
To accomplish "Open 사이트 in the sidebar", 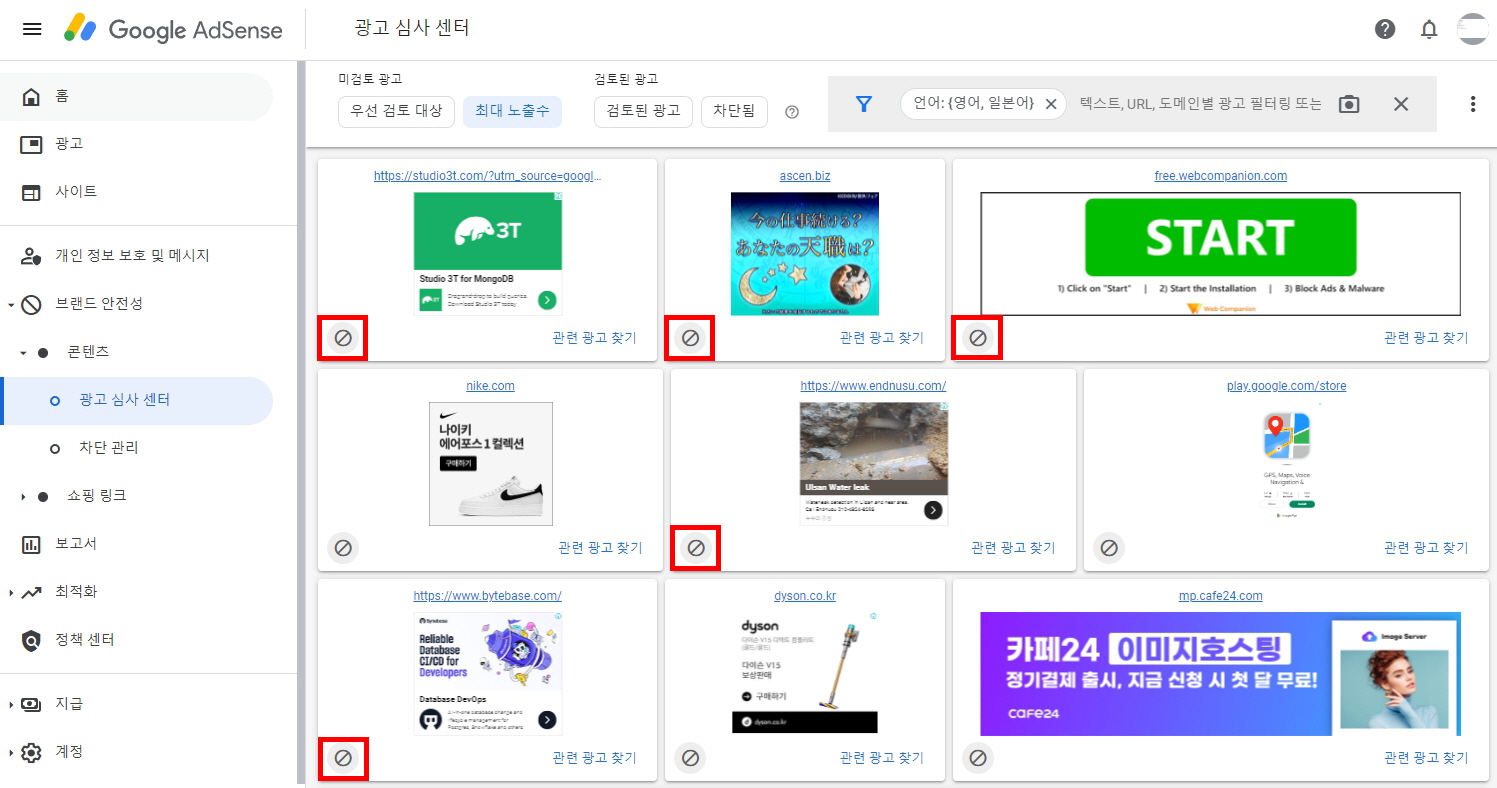I will [136, 192].
